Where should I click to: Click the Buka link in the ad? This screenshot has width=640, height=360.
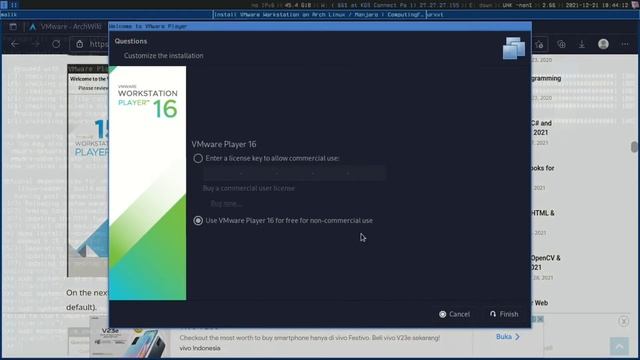[x=508, y=337]
